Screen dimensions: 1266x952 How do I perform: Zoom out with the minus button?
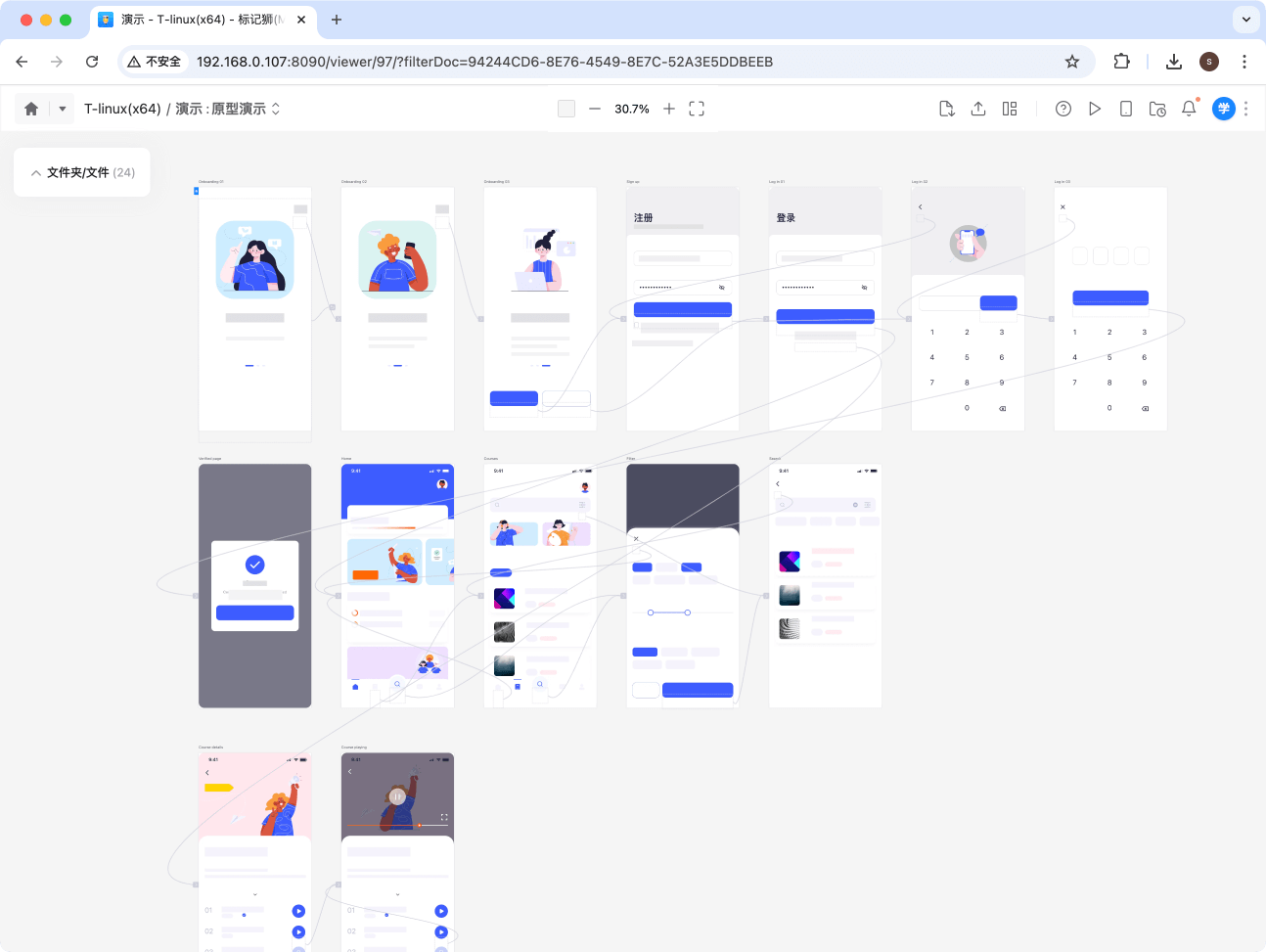[595, 109]
